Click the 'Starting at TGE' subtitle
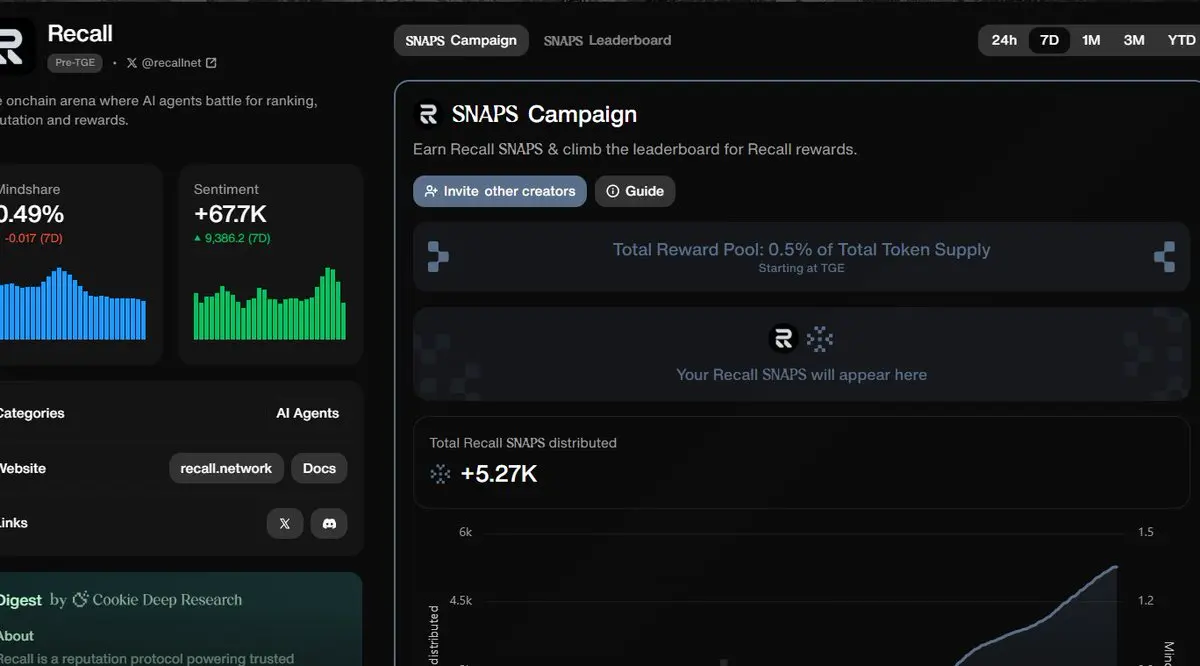The width and height of the screenshot is (1200, 666). 801,268
